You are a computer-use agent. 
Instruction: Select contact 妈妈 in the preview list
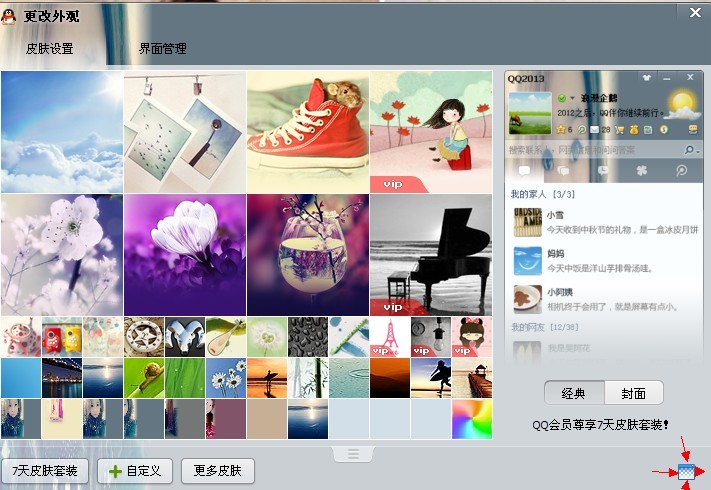(604, 261)
